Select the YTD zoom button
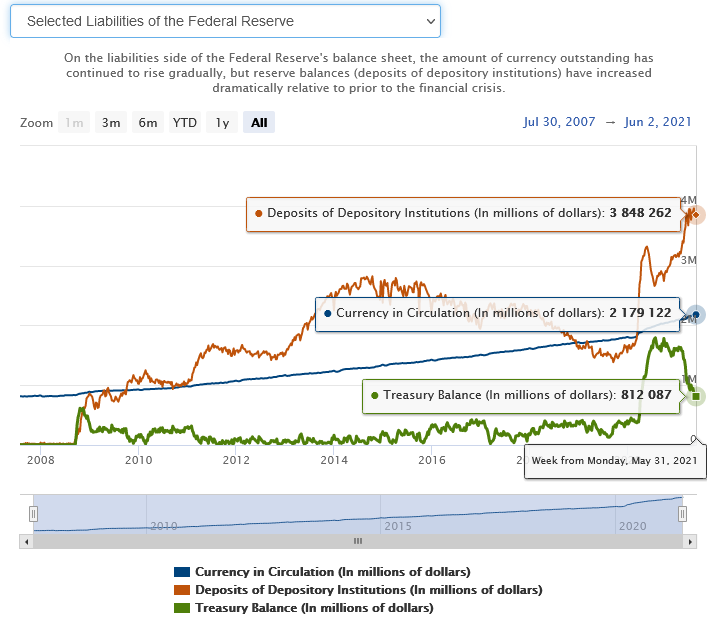 [185, 122]
